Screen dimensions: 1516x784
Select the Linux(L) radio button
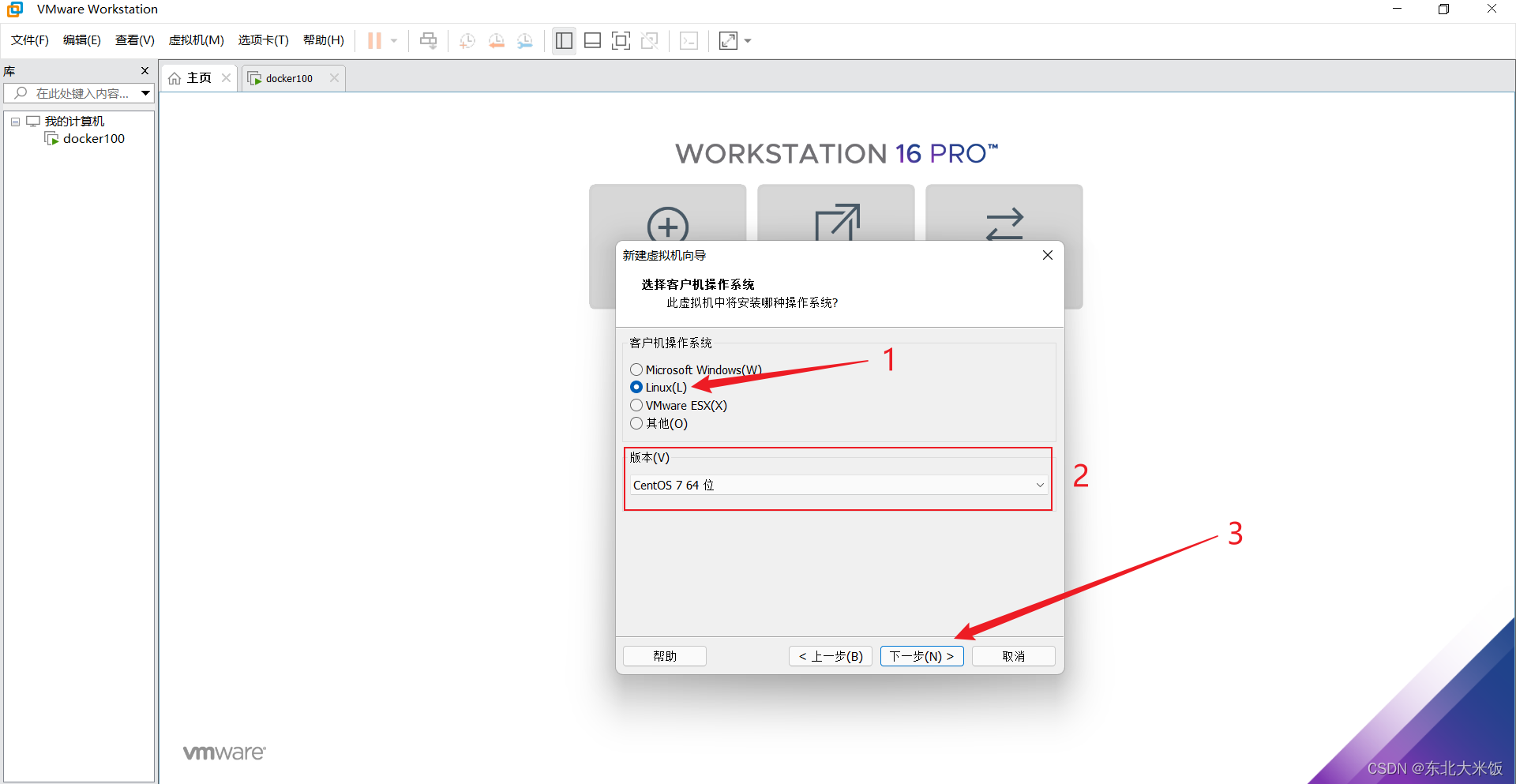click(636, 387)
